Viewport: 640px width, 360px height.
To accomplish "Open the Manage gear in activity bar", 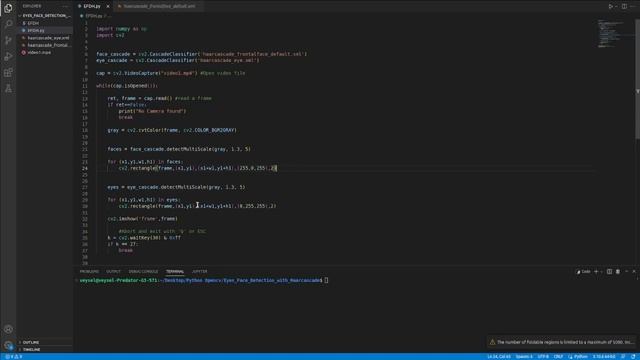I will tap(8, 345).
